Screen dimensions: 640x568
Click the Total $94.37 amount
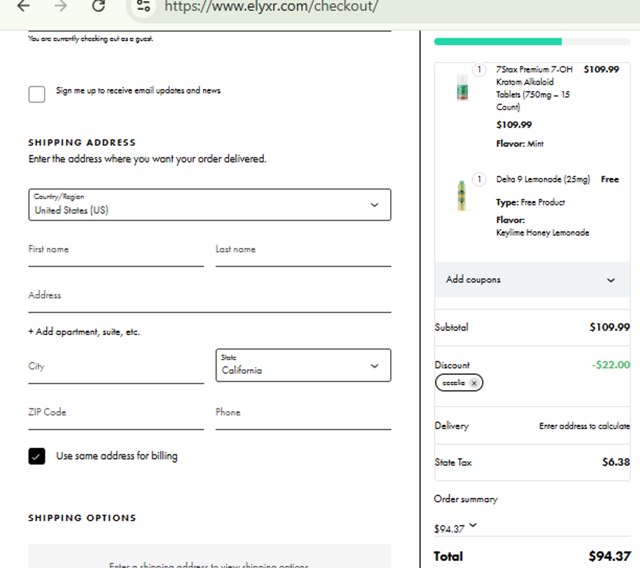pyautogui.click(x=610, y=556)
